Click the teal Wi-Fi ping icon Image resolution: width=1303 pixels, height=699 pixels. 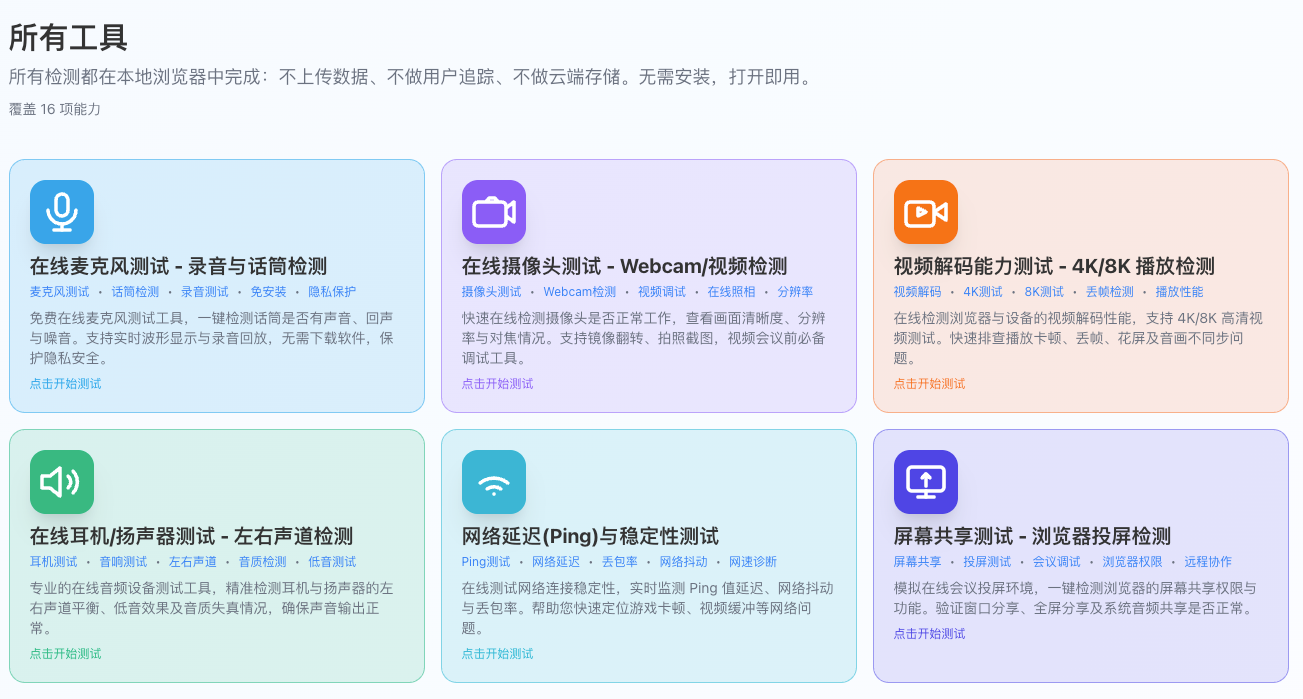pyautogui.click(x=494, y=482)
